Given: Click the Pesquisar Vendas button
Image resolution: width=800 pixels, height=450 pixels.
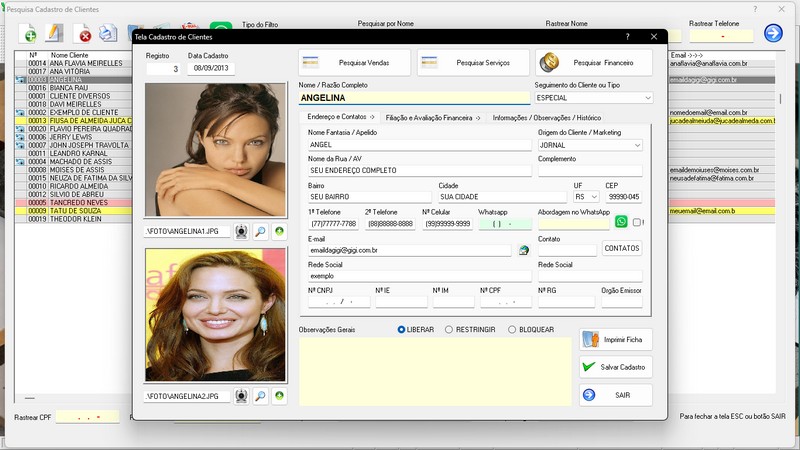Looking at the screenshot, I should pos(355,63).
